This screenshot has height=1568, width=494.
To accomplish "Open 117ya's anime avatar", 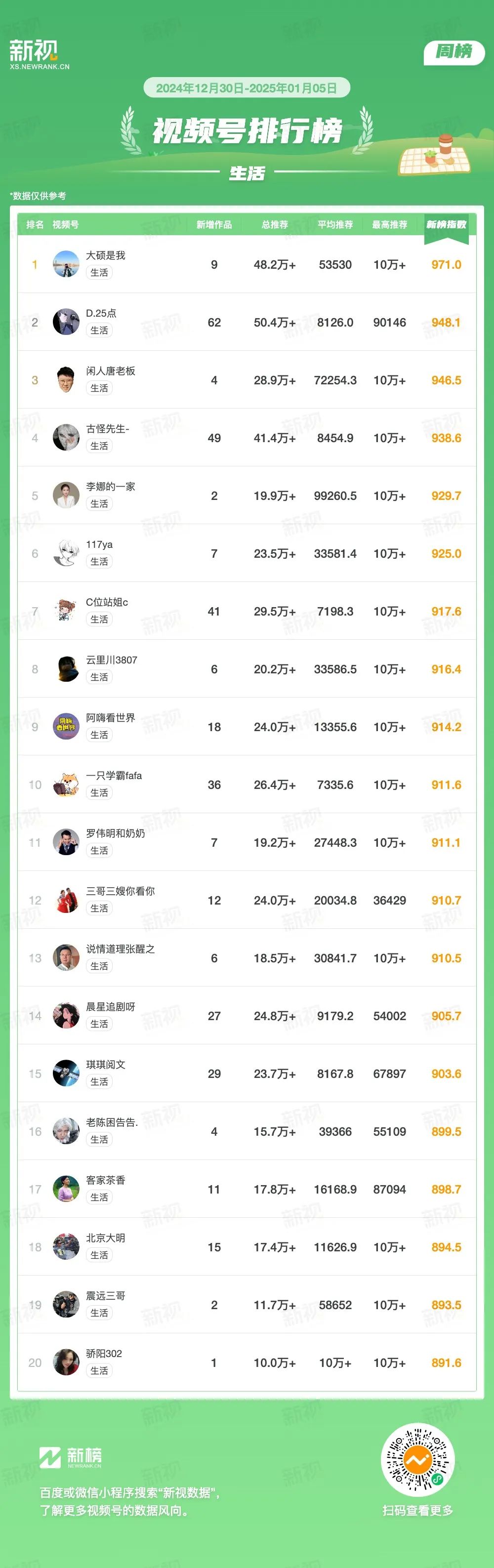I will [66, 553].
